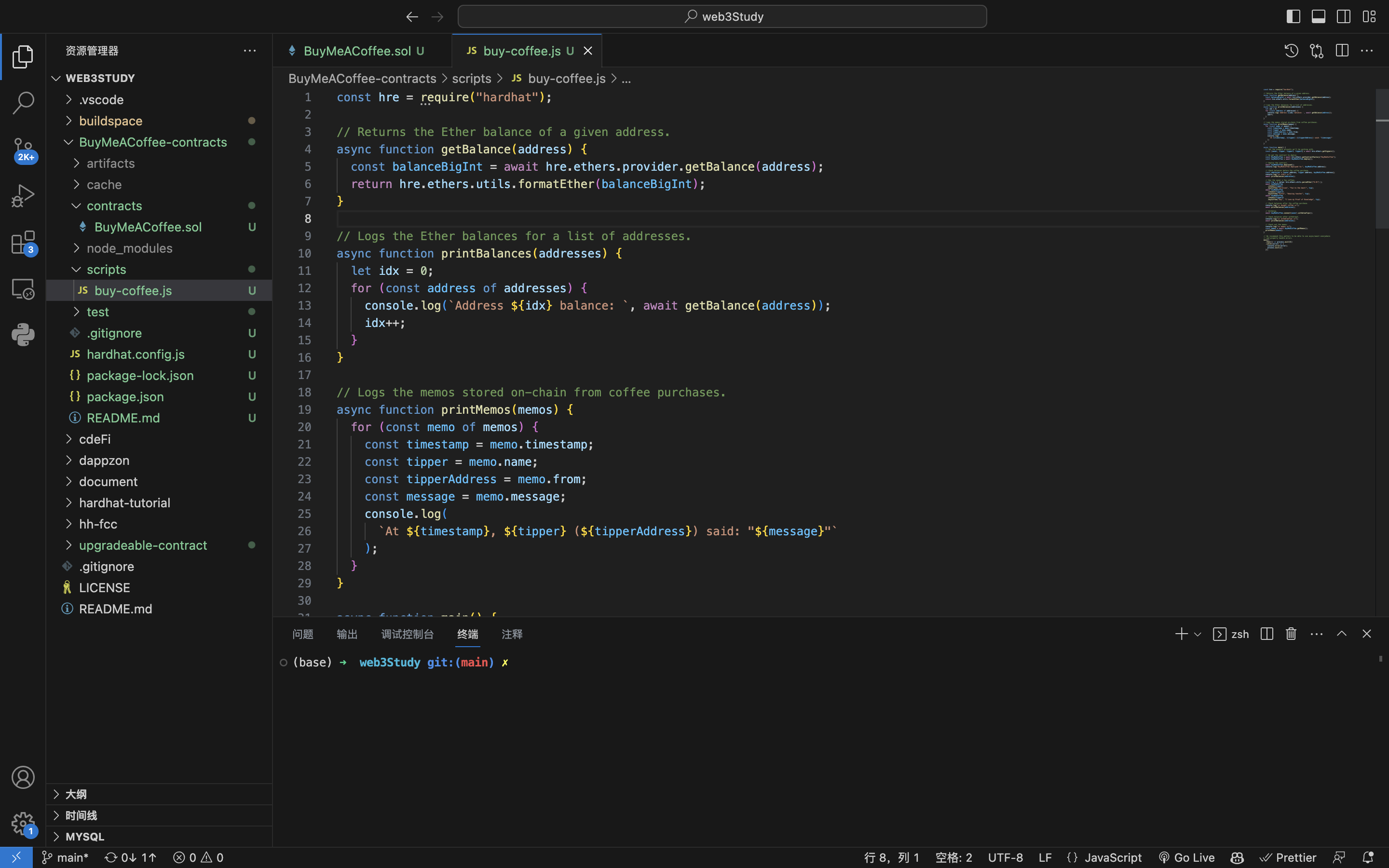Create a new terminal with the plus icon

click(1181, 634)
